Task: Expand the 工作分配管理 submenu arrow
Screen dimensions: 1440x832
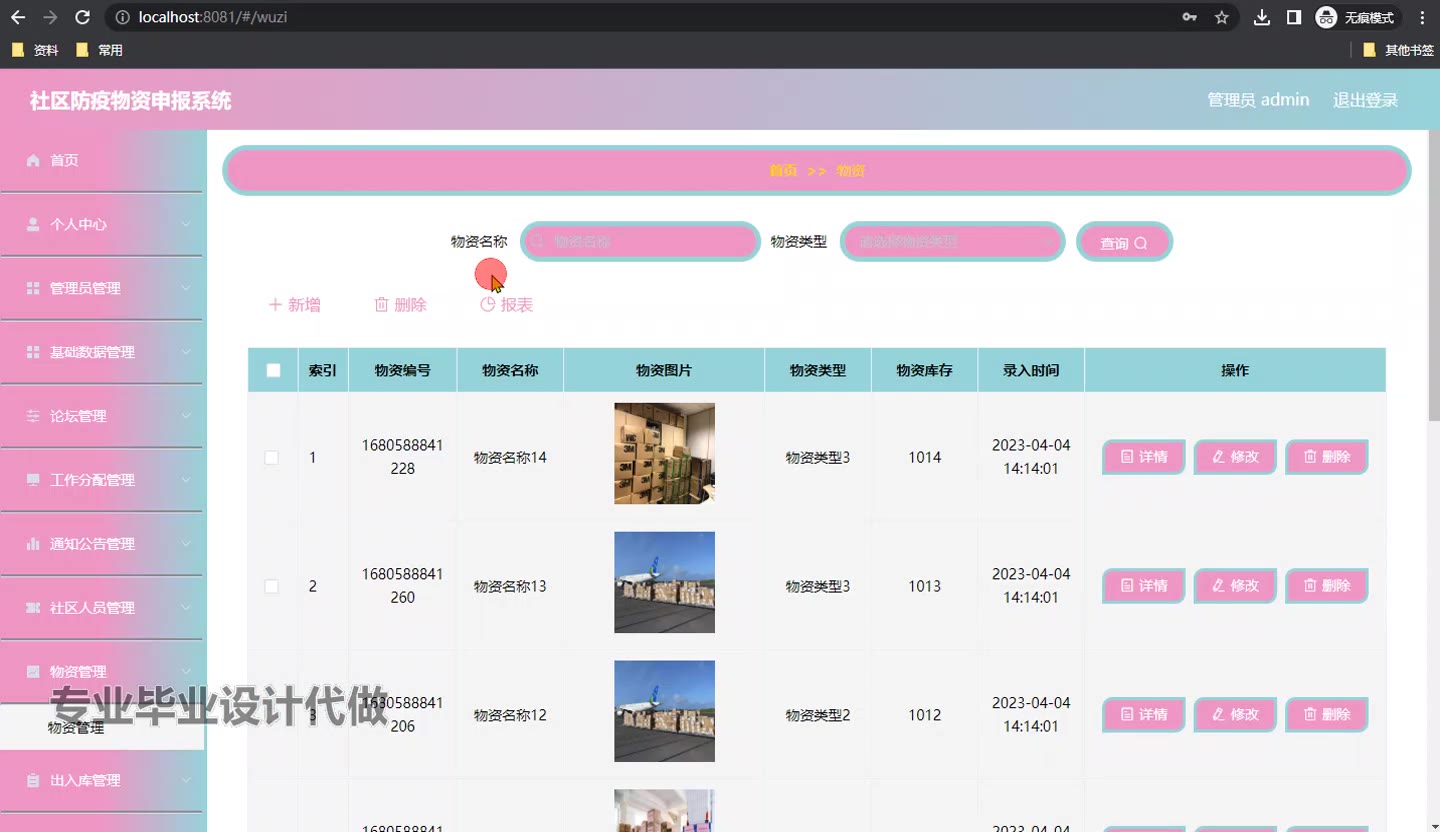Action: coord(186,480)
